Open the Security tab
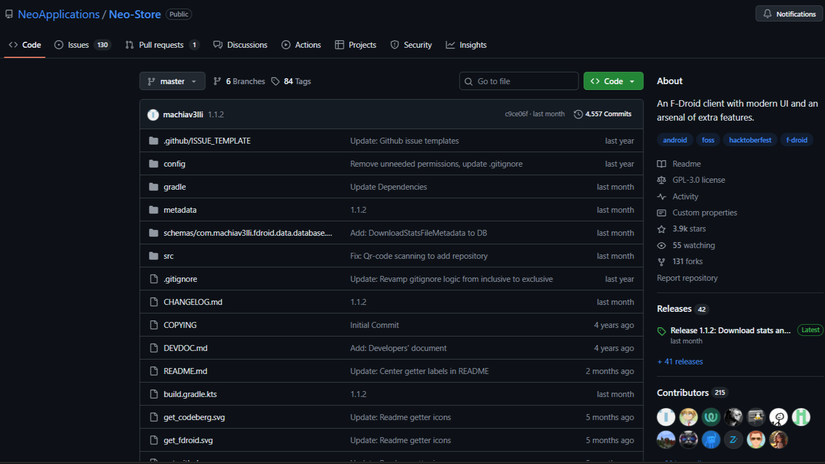 [x=411, y=45]
